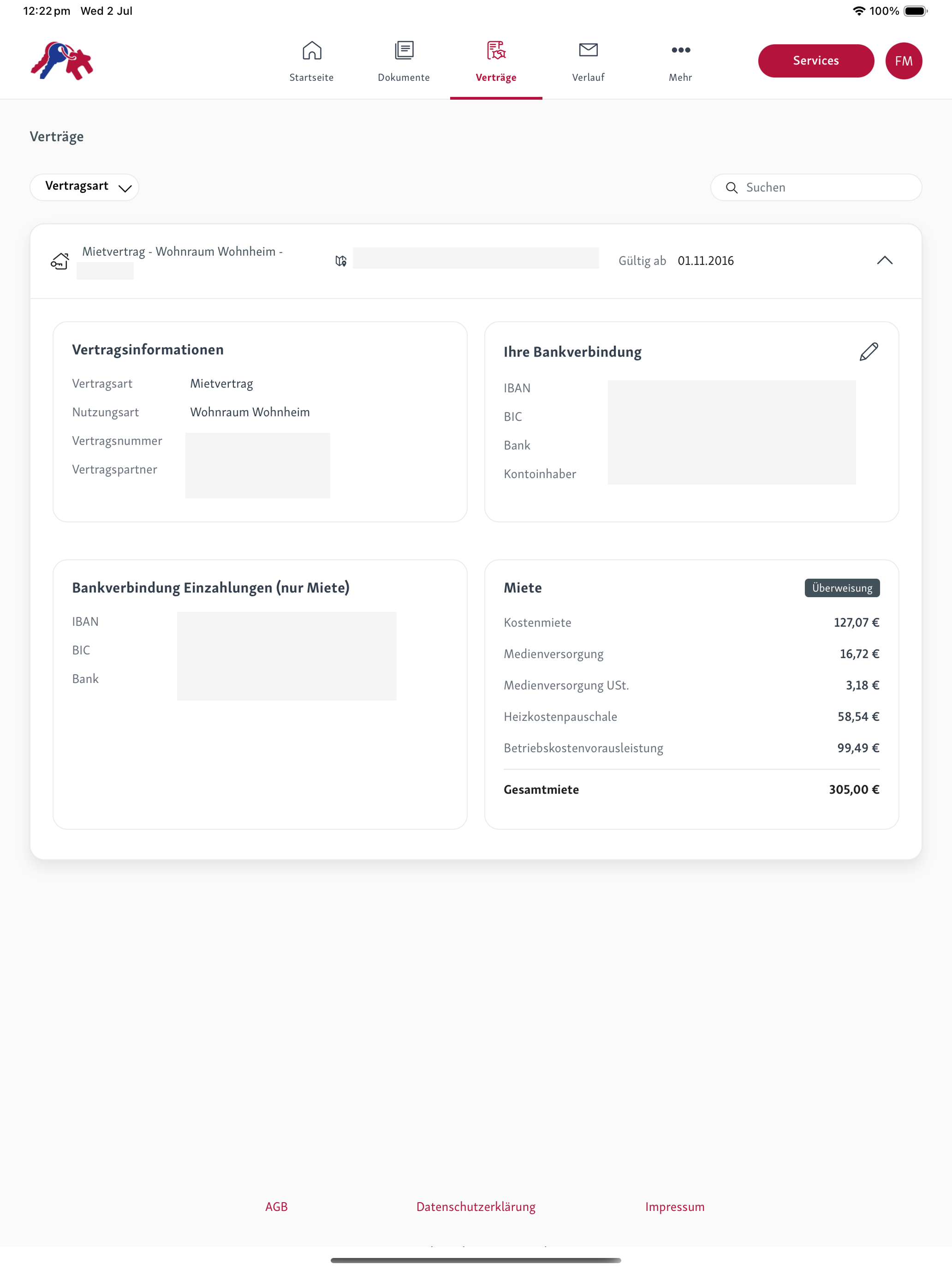Viewport: 952px width, 1270px height.
Task: Open the Startseite home icon
Action: 312,50
